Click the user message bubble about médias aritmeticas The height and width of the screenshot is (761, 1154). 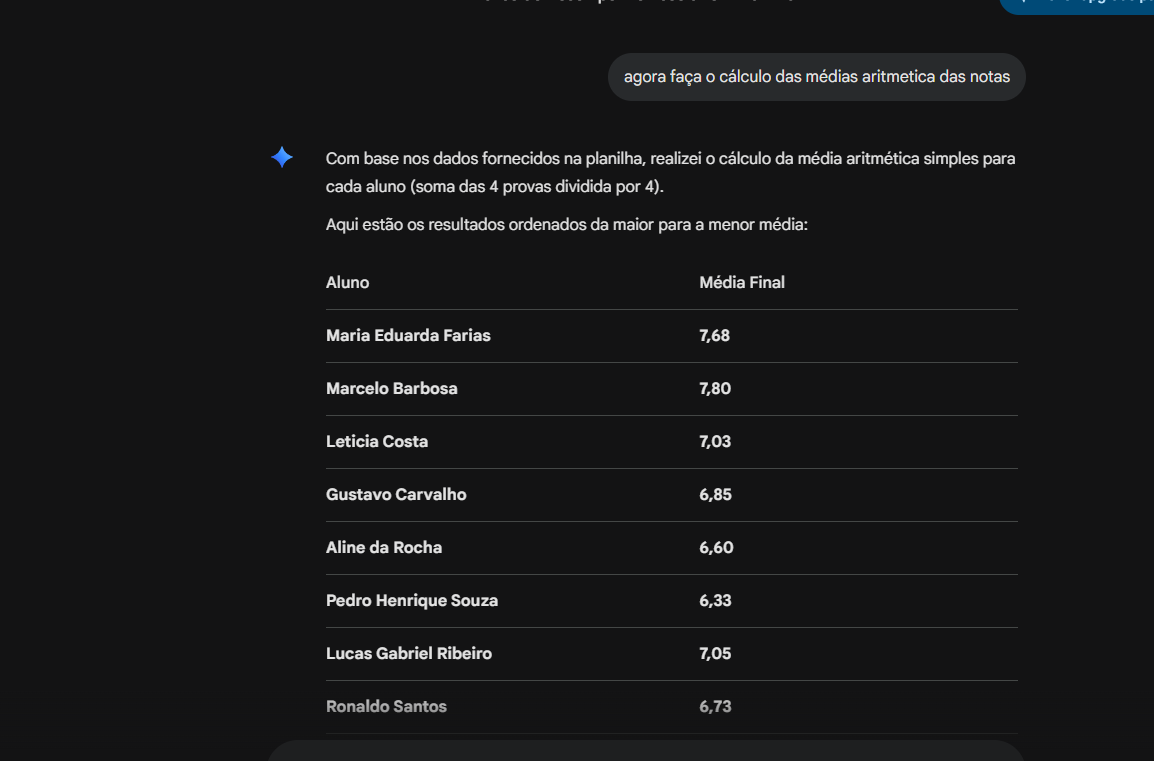pos(816,76)
